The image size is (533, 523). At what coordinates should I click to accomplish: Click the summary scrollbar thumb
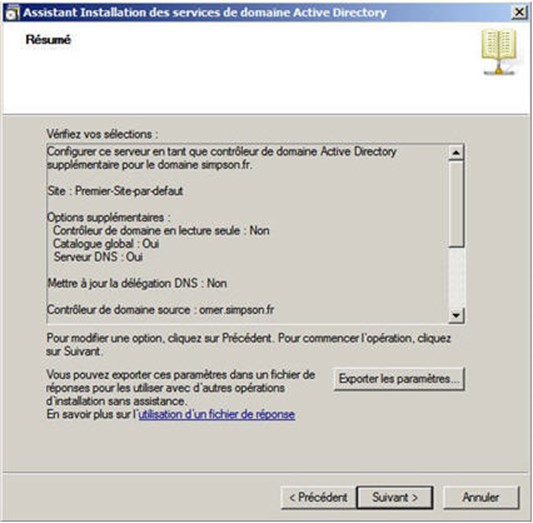pyautogui.click(x=456, y=204)
